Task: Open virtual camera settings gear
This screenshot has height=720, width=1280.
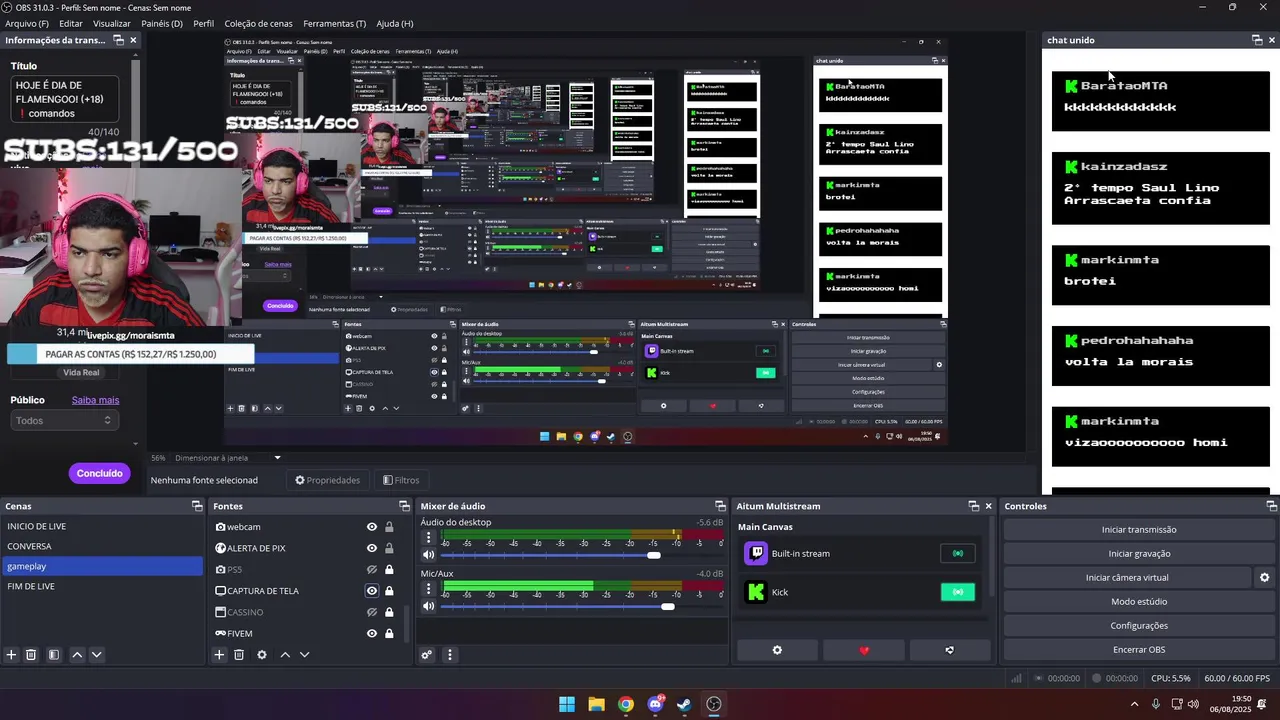Action: (1264, 577)
